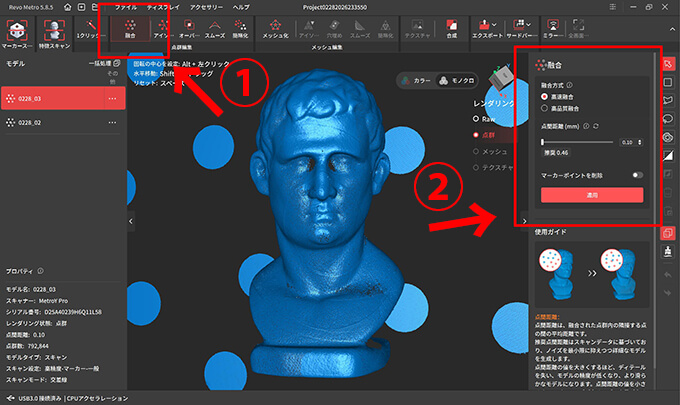The width and height of the screenshot is (680, 405).
Task: Choose Raw rendering mode
Action: tap(478, 117)
